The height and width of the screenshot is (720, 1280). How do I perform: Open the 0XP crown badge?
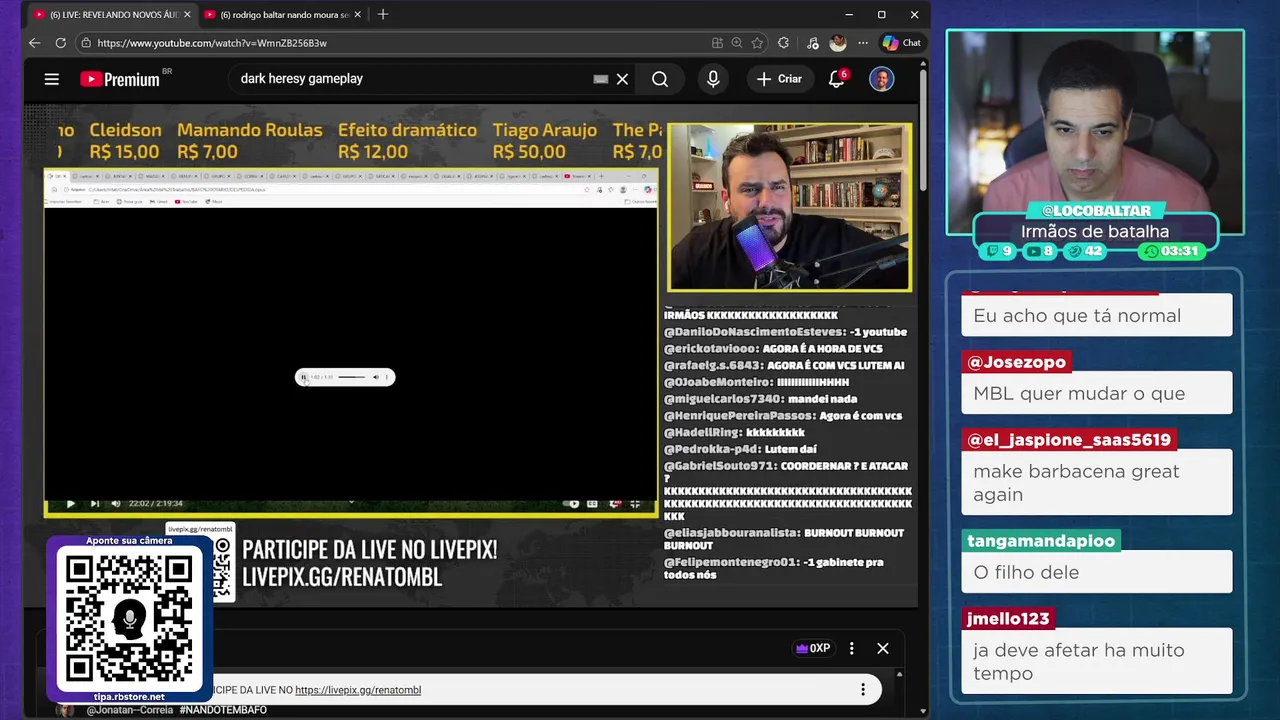click(x=813, y=648)
